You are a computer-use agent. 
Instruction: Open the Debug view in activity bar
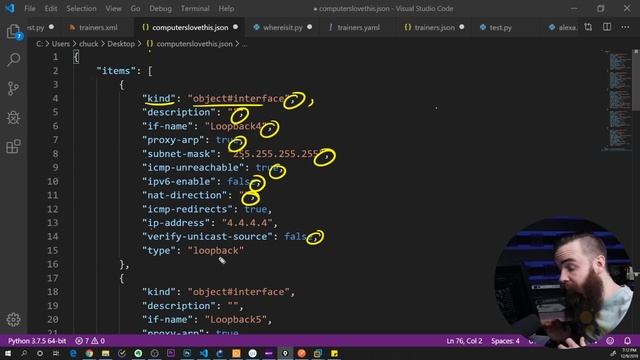pyautogui.click(x=13, y=118)
